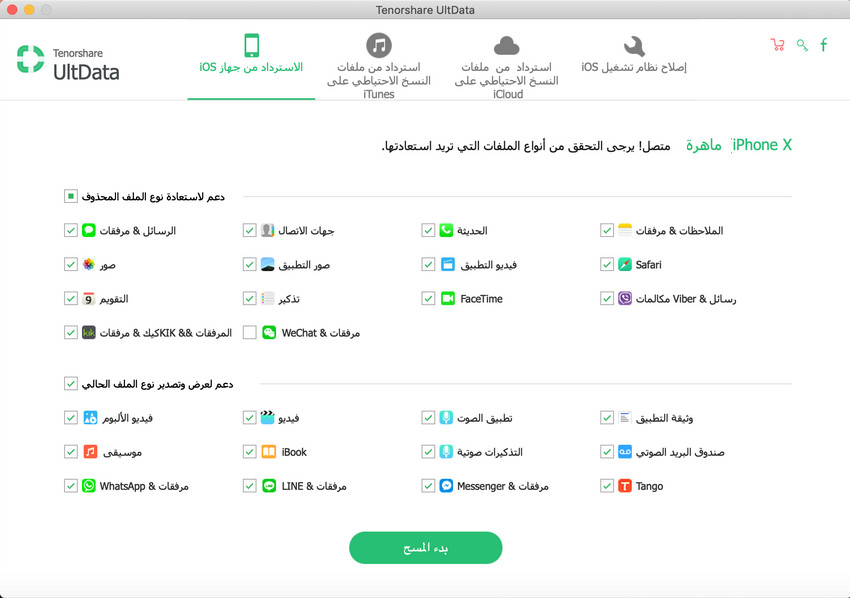Uncheck the Tango checkbox
This screenshot has height=598, width=850.
607,486
